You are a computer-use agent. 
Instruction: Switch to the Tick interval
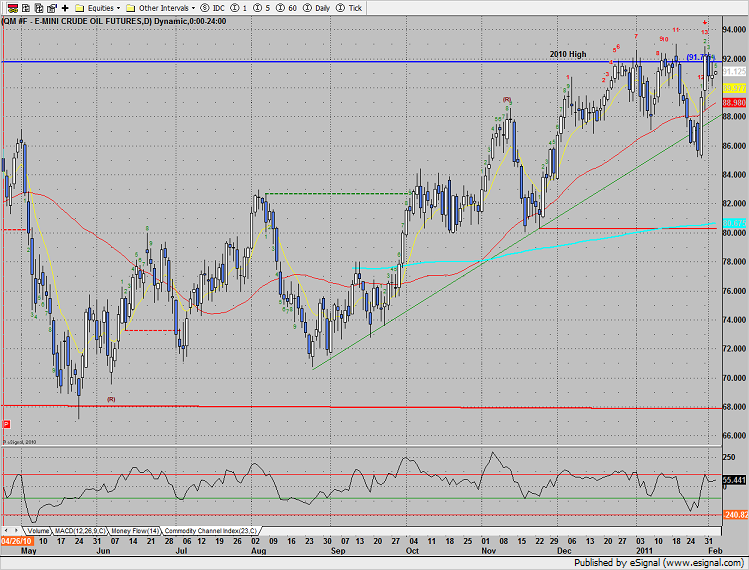(349, 8)
